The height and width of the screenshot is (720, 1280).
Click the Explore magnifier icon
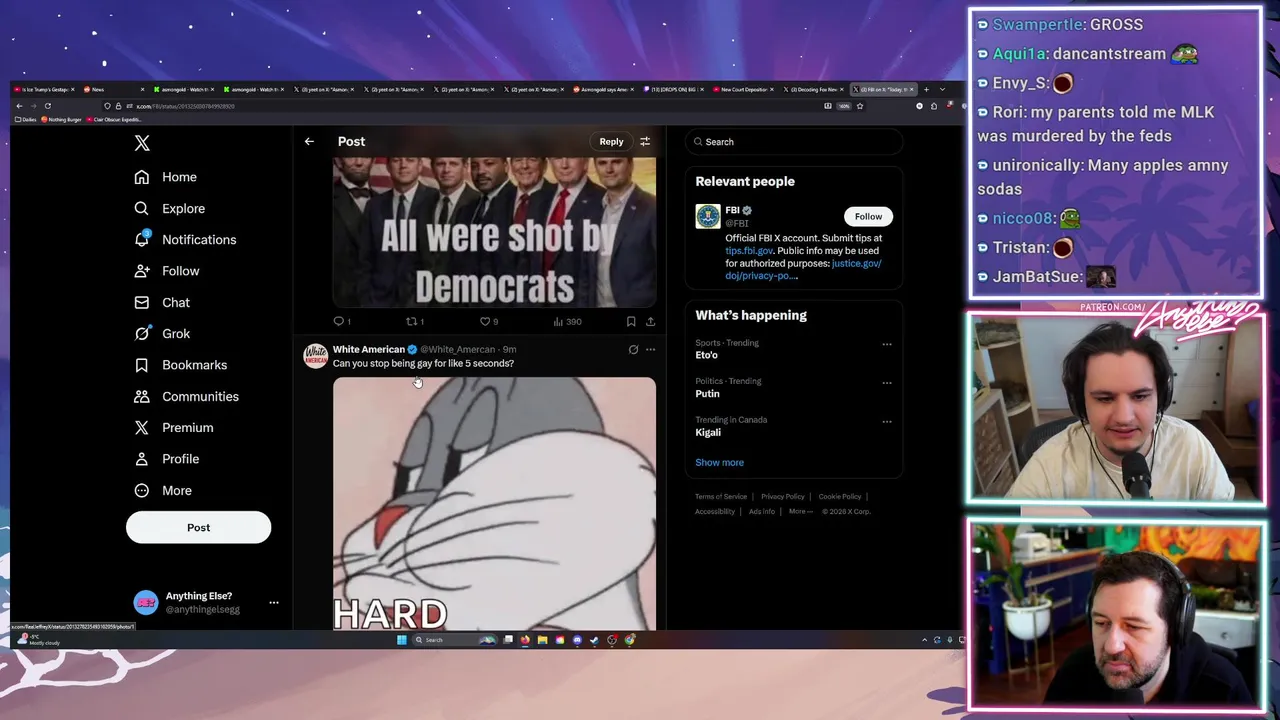142,208
